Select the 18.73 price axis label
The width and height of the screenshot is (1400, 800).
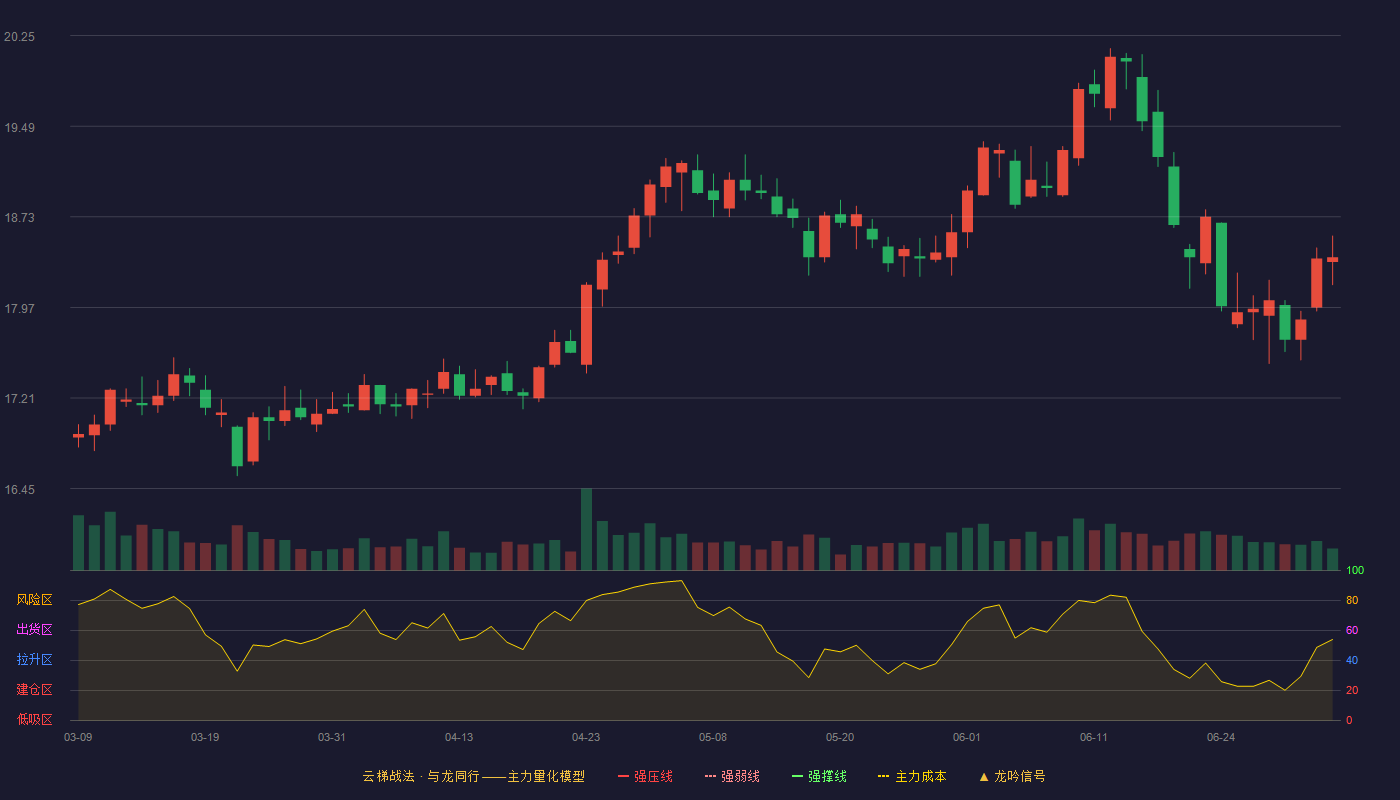tap(19, 217)
